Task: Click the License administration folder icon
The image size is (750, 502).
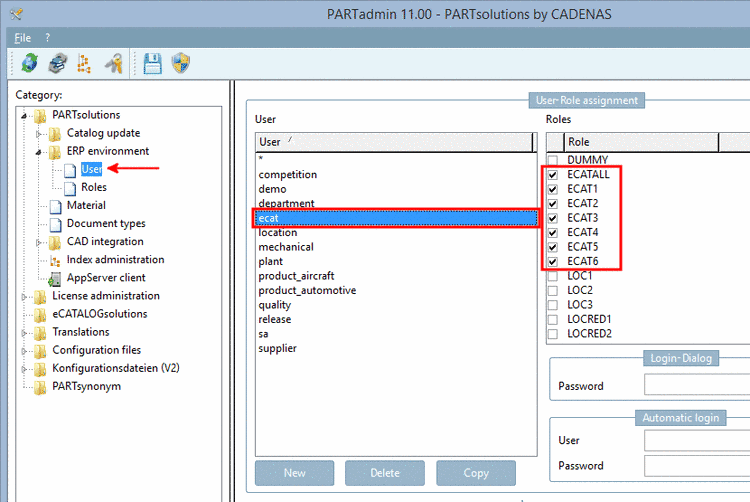Action: point(40,296)
